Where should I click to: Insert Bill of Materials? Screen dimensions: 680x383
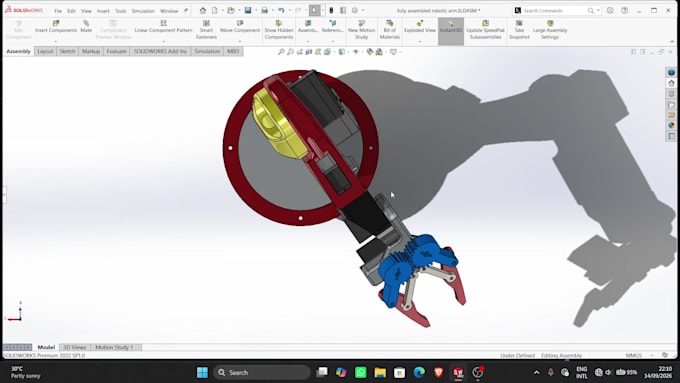pyautogui.click(x=389, y=29)
